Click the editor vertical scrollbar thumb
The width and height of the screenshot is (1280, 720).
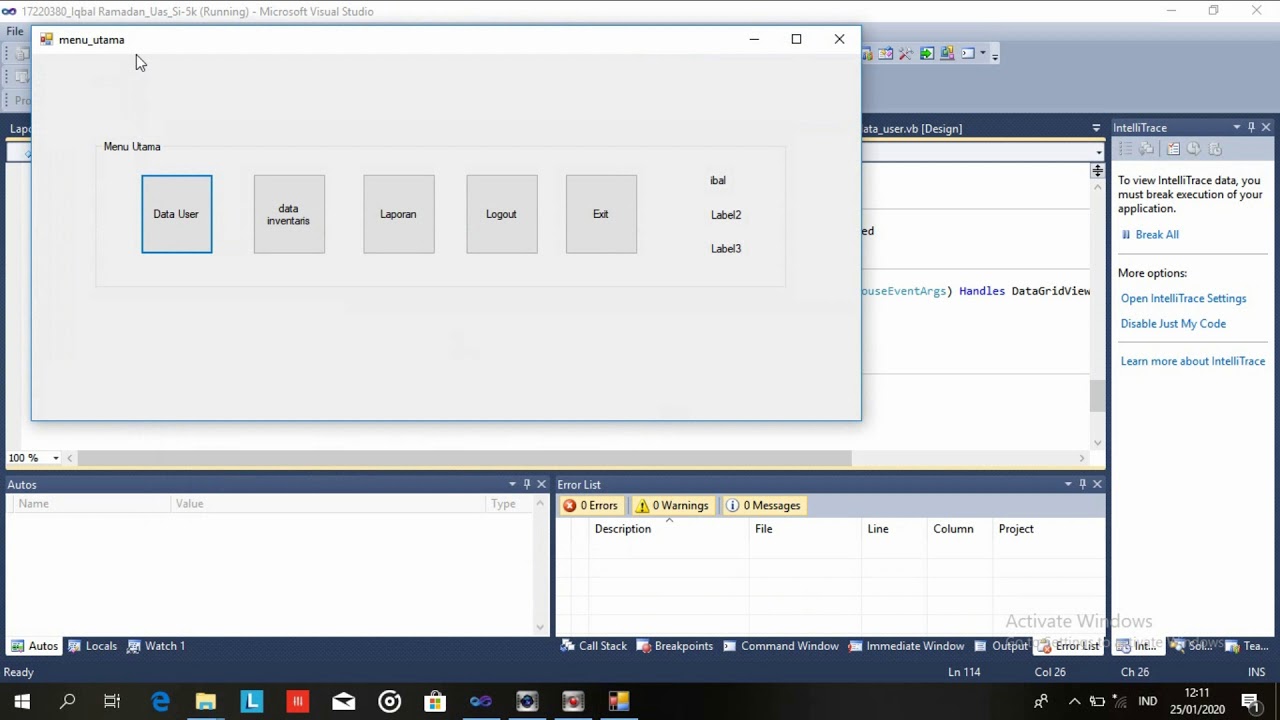(x=1097, y=396)
